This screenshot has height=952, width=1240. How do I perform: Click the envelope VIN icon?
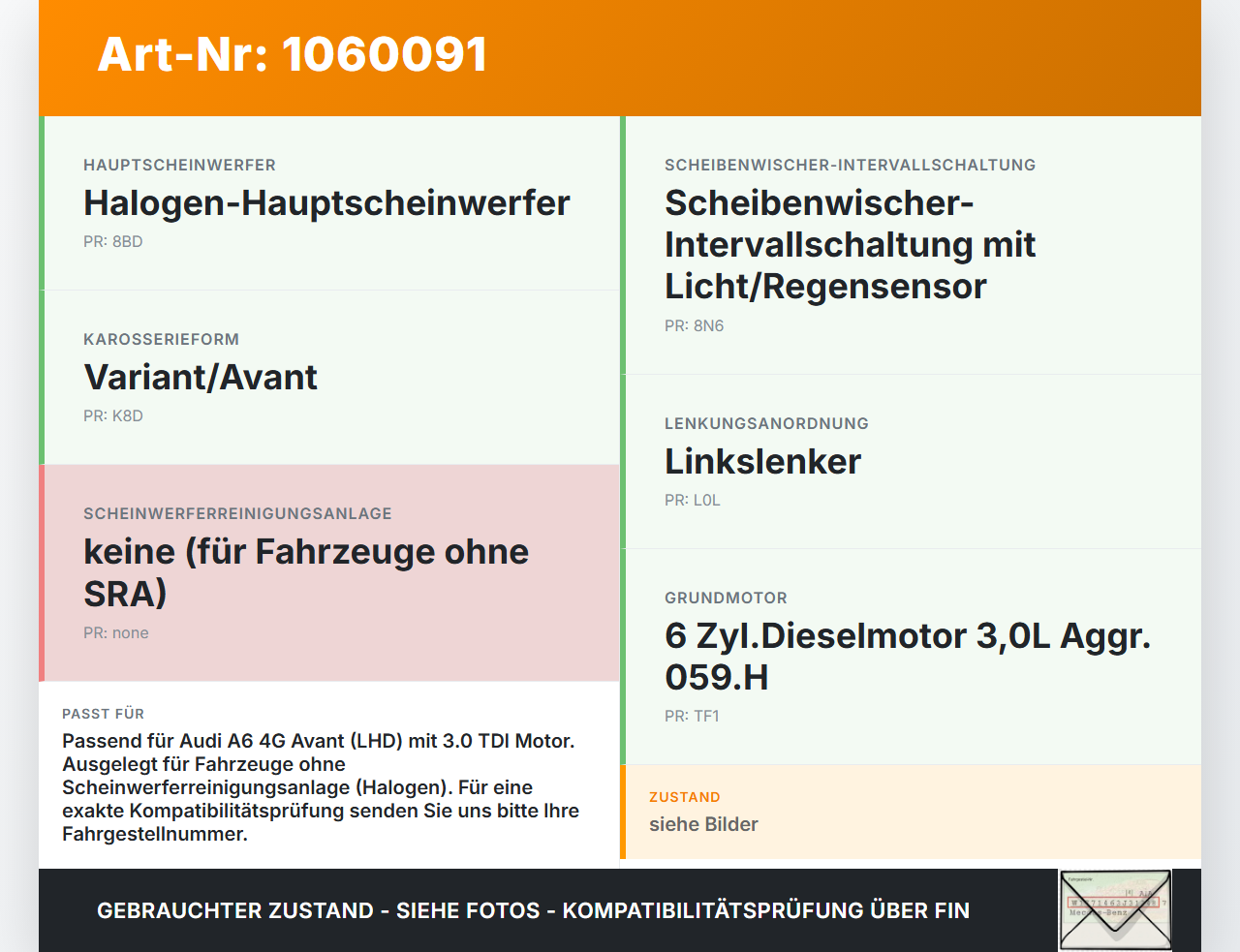[1115, 910]
